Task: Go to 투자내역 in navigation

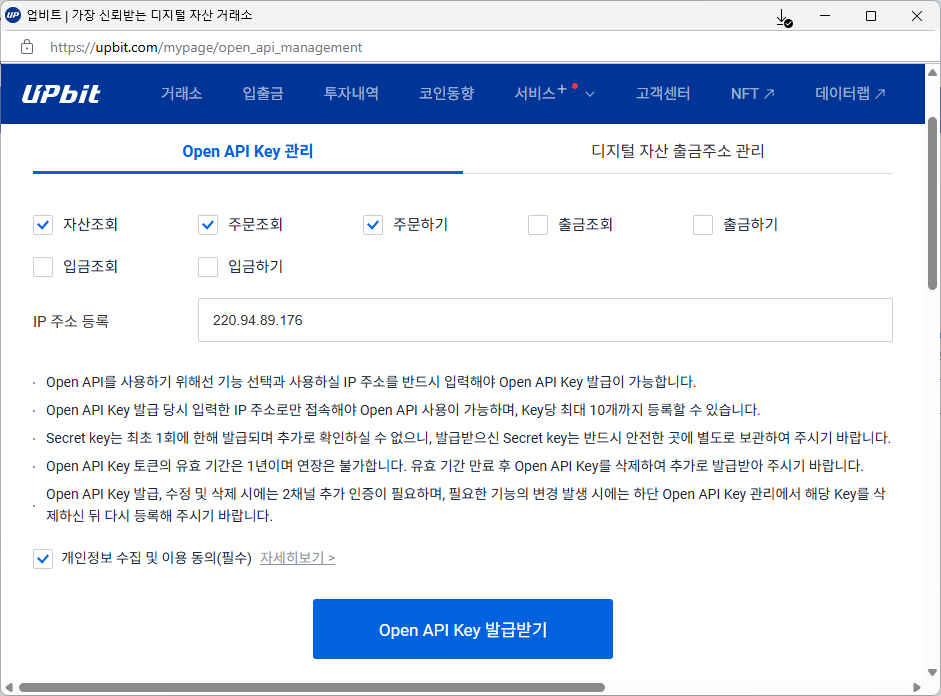Action: (x=351, y=94)
